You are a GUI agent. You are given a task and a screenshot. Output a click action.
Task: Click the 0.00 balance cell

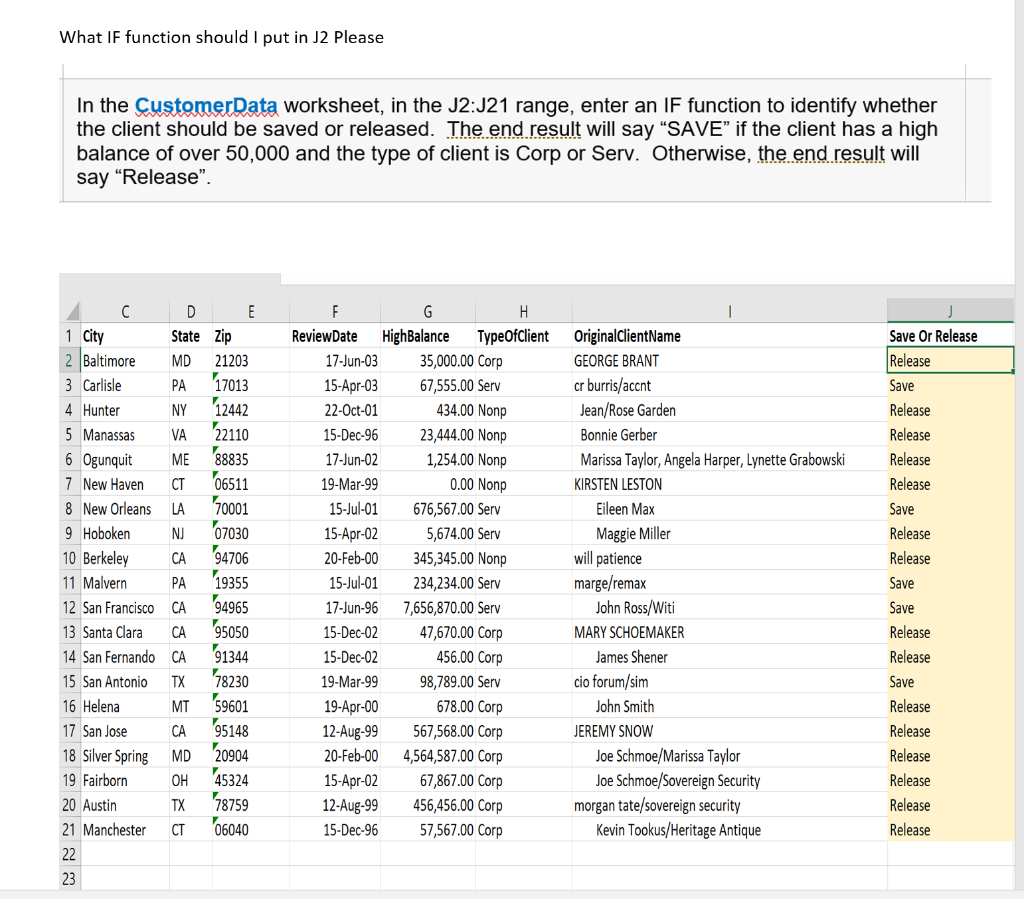(428, 484)
